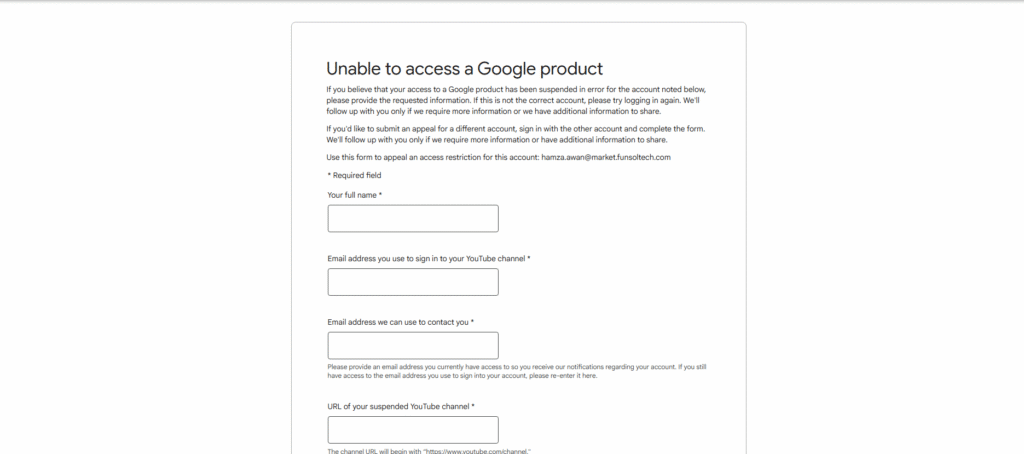Focus the YouTube sign-in email address field
Screen dimensions: 1024x454
(x=412, y=282)
